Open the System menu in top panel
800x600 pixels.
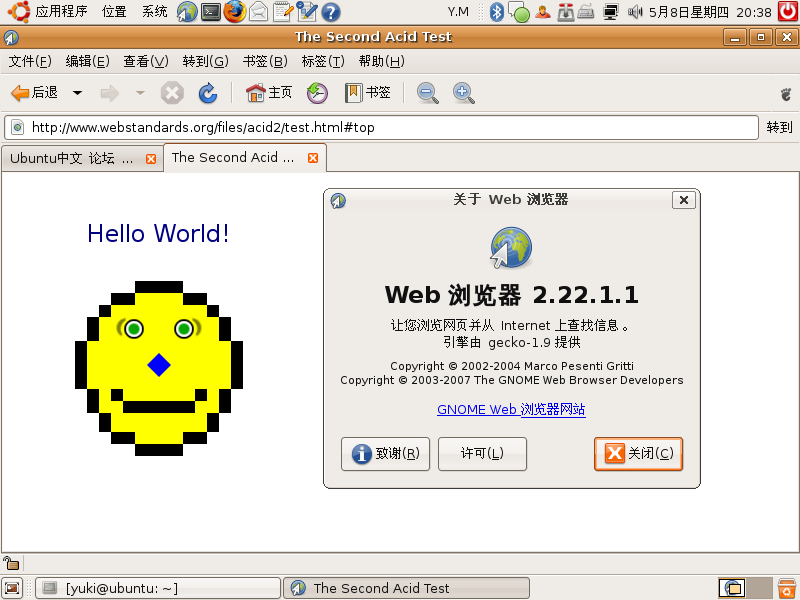click(x=155, y=11)
